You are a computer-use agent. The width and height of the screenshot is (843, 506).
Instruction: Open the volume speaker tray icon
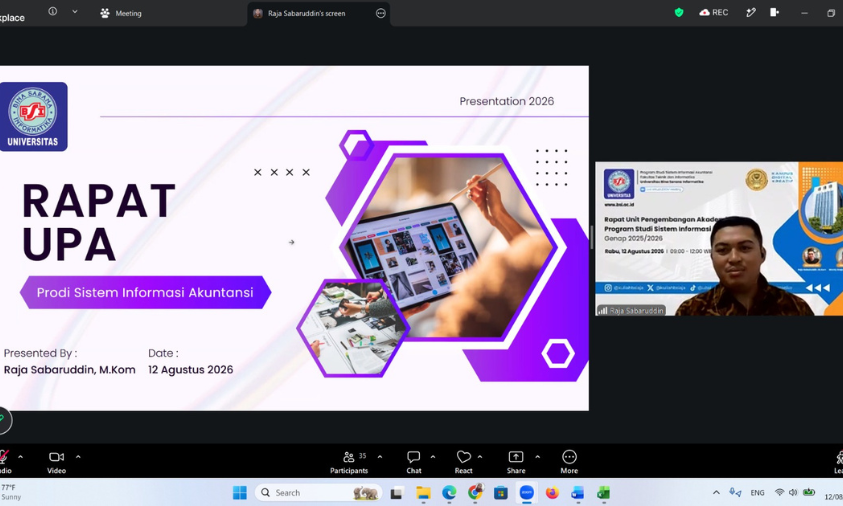pos(793,493)
